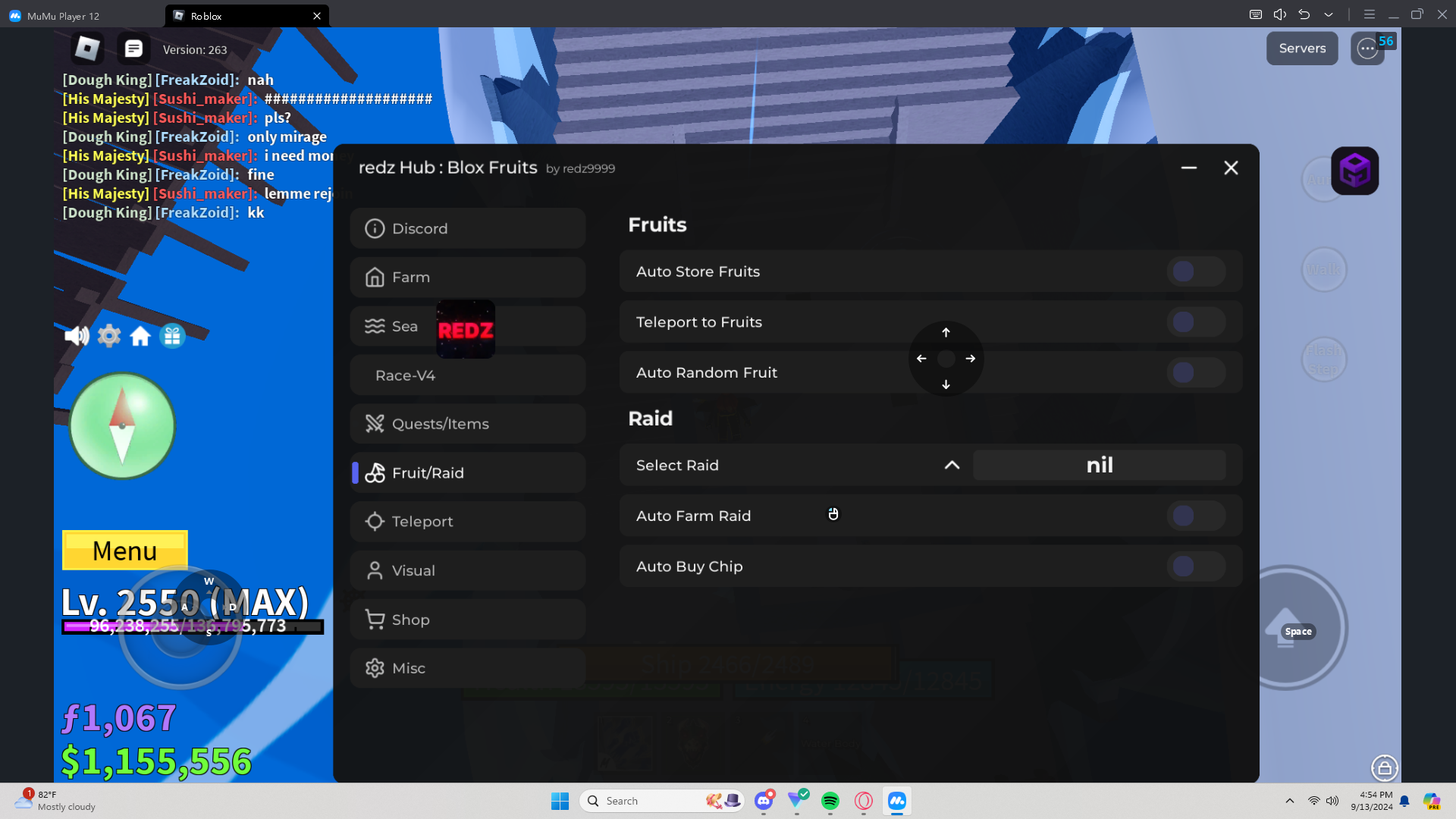
Task: Go to the Quests/Items tab
Action: (x=468, y=424)
